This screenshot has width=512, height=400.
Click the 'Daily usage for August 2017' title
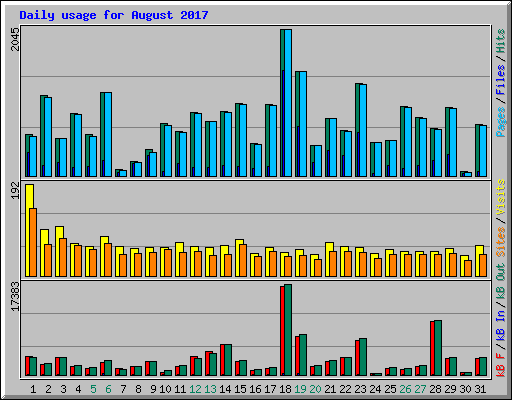tap(114, 15)
